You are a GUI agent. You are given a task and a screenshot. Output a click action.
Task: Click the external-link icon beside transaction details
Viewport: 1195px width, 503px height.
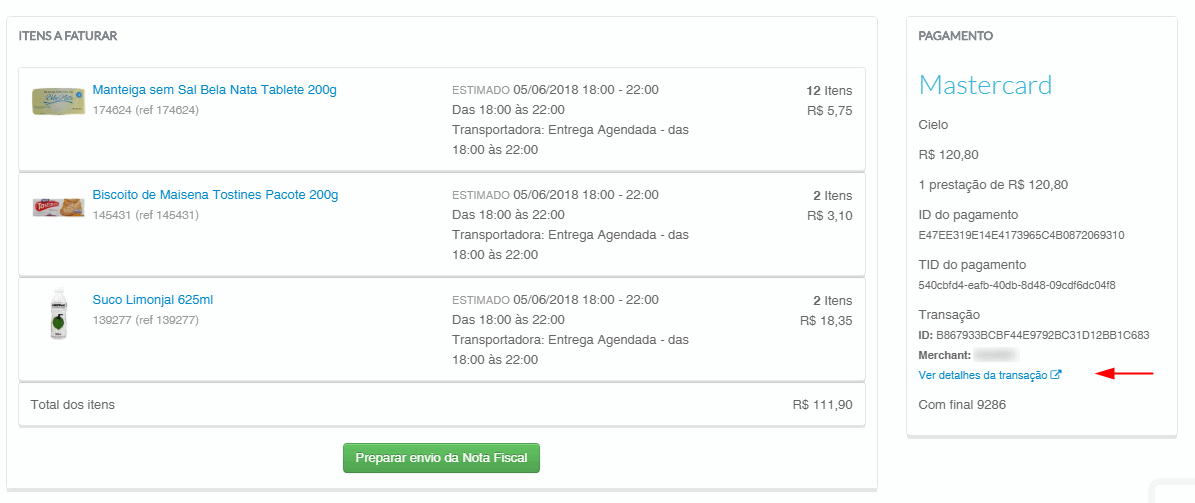[x=1056, y=375]
